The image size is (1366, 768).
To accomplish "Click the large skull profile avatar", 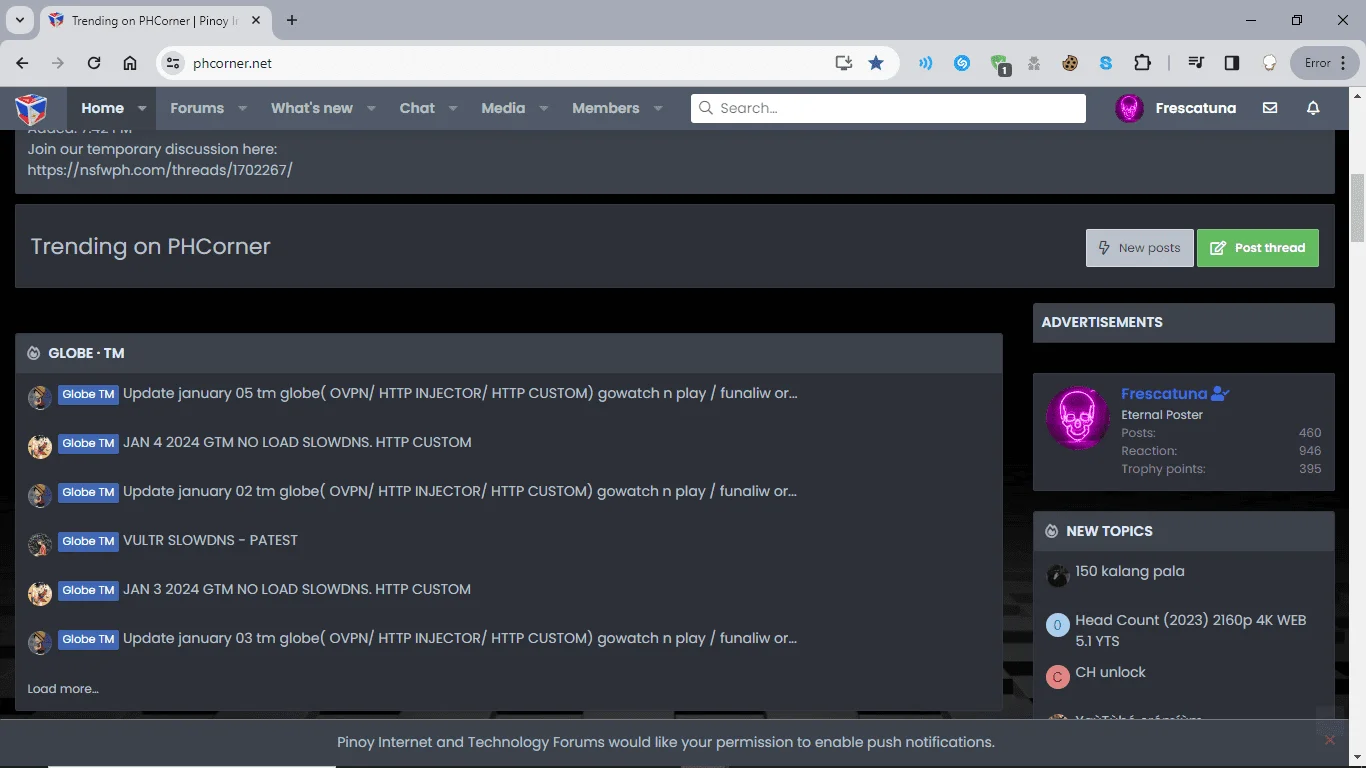I will [x=1078, y=418].
